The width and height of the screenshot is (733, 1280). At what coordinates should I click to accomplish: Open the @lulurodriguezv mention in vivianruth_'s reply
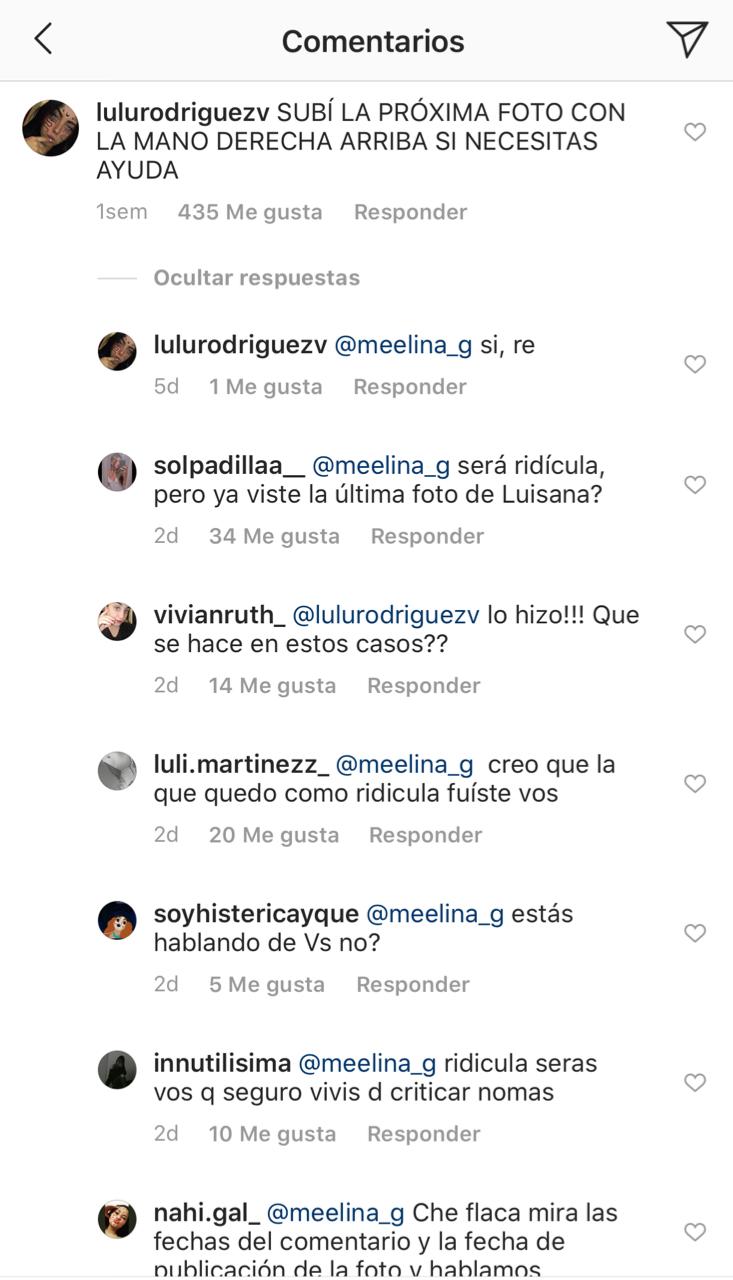[x=385, y=615]
